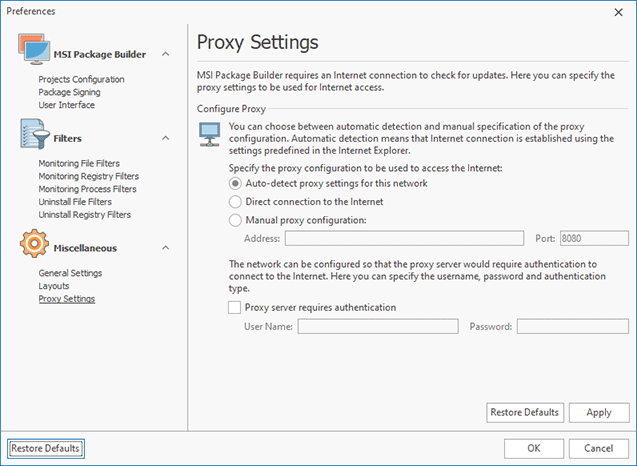Open General Settings page

(x=70, y=273)
